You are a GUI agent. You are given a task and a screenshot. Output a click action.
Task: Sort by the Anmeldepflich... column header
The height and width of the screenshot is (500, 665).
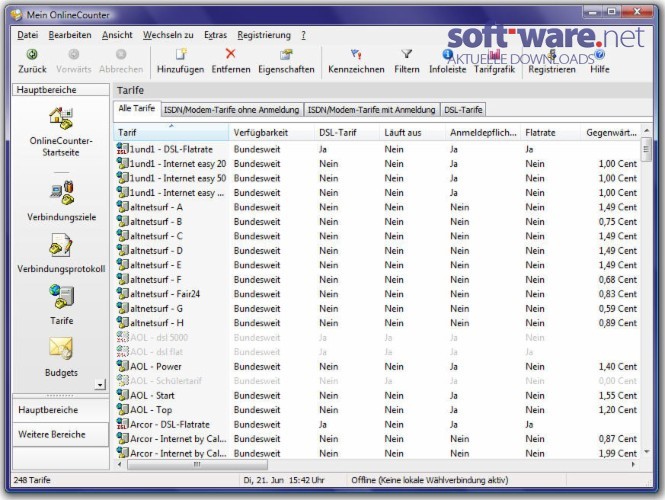click(483, 132)
